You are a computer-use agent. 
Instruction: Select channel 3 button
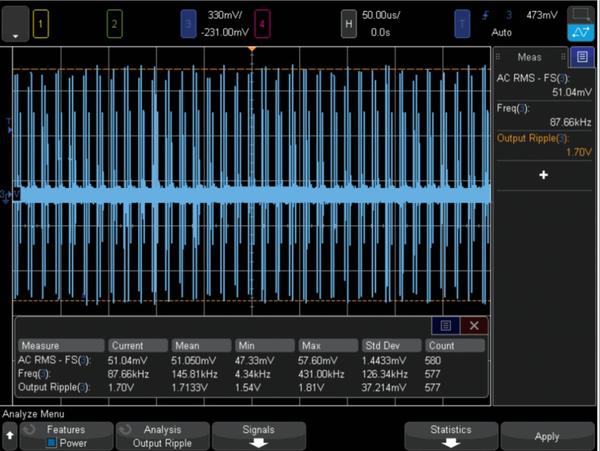[x=188, y=22]
